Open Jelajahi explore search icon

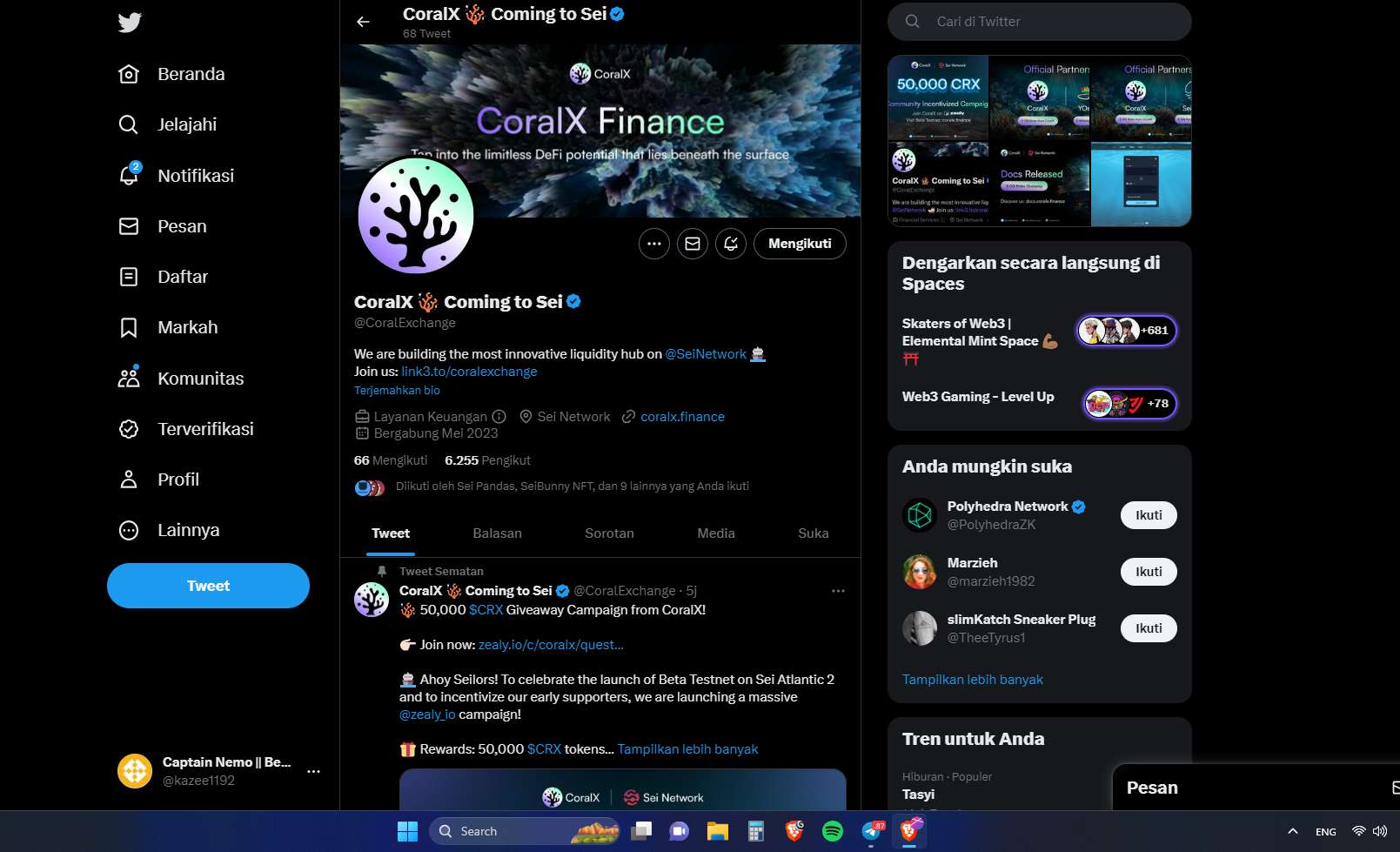pyautogui.click(x=129, y=124)
